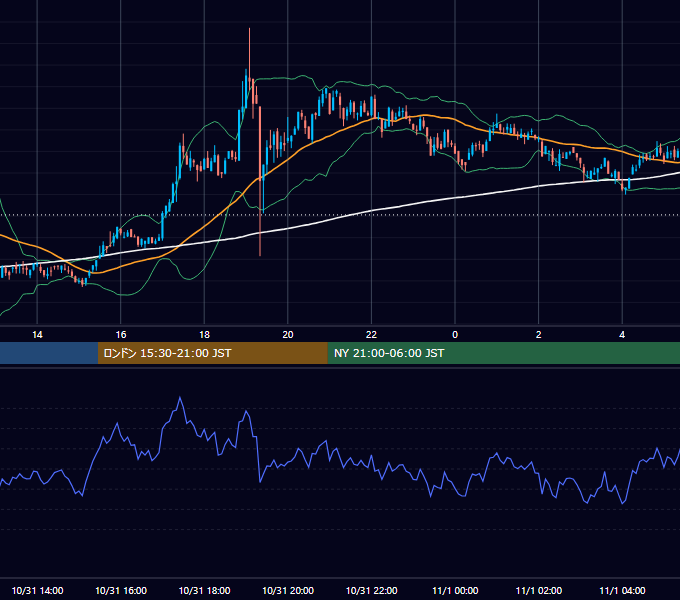This screenshot has height=600, width=680.
Task: Click the 2 hour label on price chart axis
Action: click(x=539, y=335)
